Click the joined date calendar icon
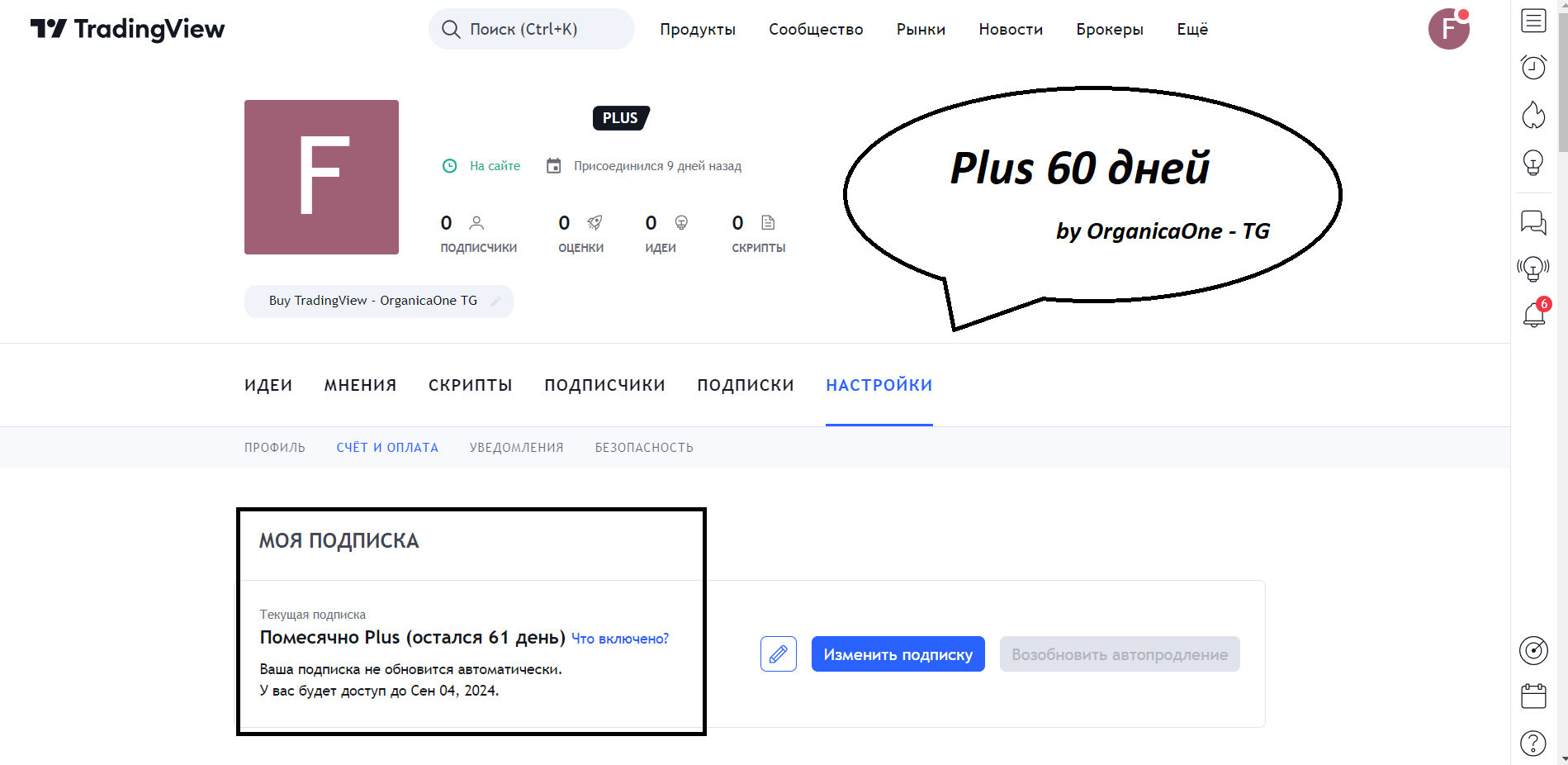 [554, 166]
